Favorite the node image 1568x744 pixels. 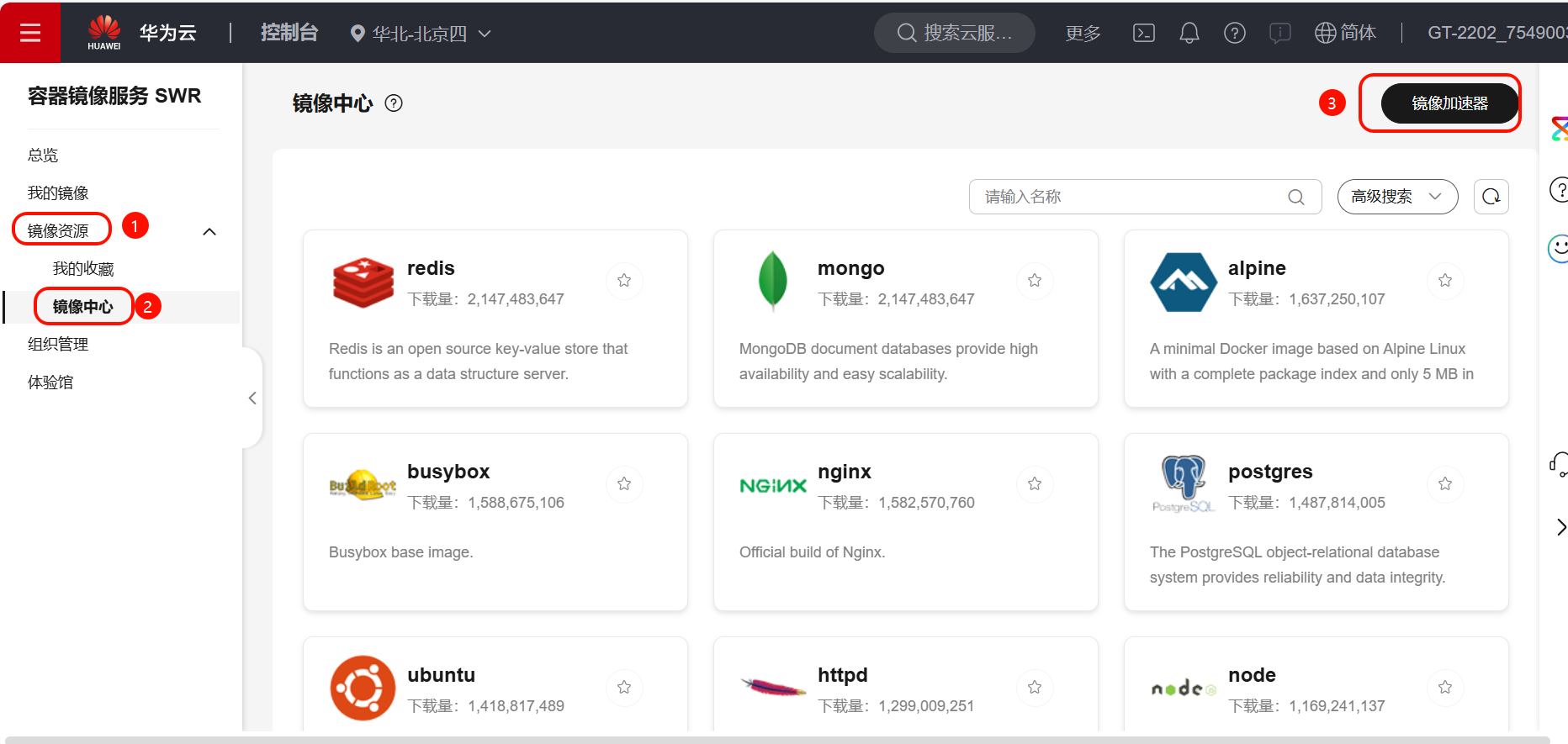[x=1445, y=688]
